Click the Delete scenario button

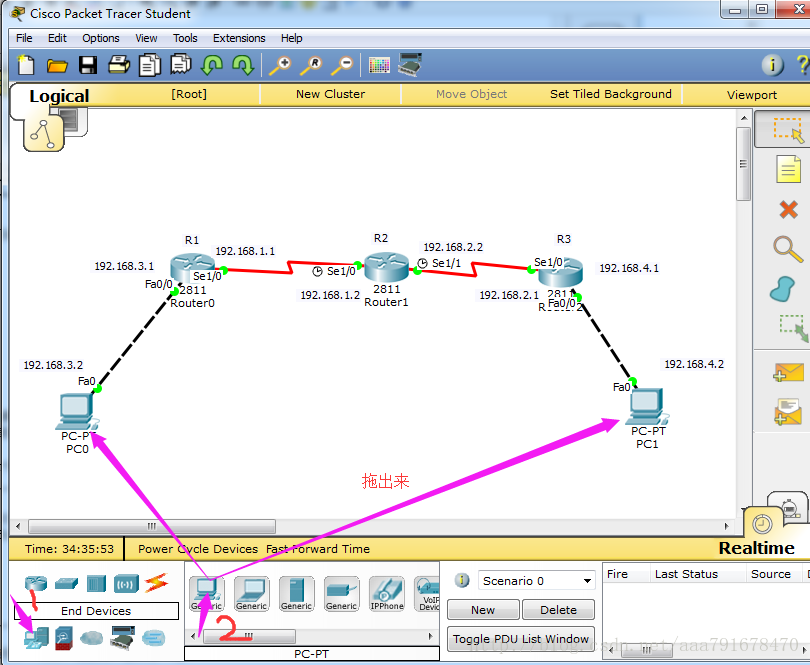[558, 610]
